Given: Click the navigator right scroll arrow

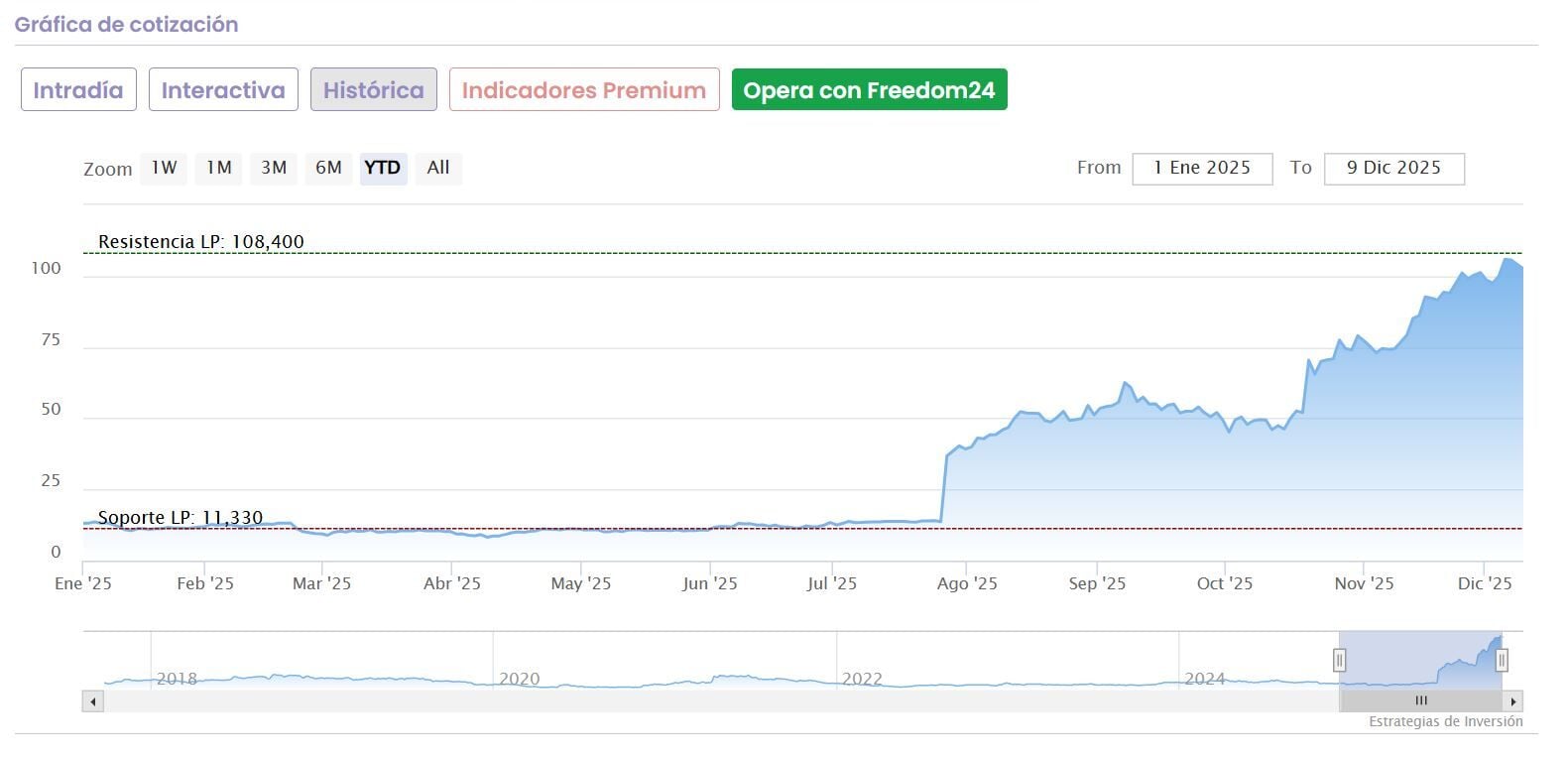Looking at the screenshot, I should click(1513, 701).
